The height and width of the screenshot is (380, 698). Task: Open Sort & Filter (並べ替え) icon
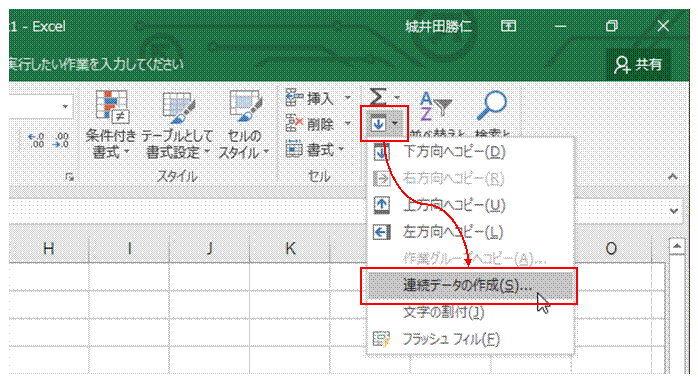(435, 107)
